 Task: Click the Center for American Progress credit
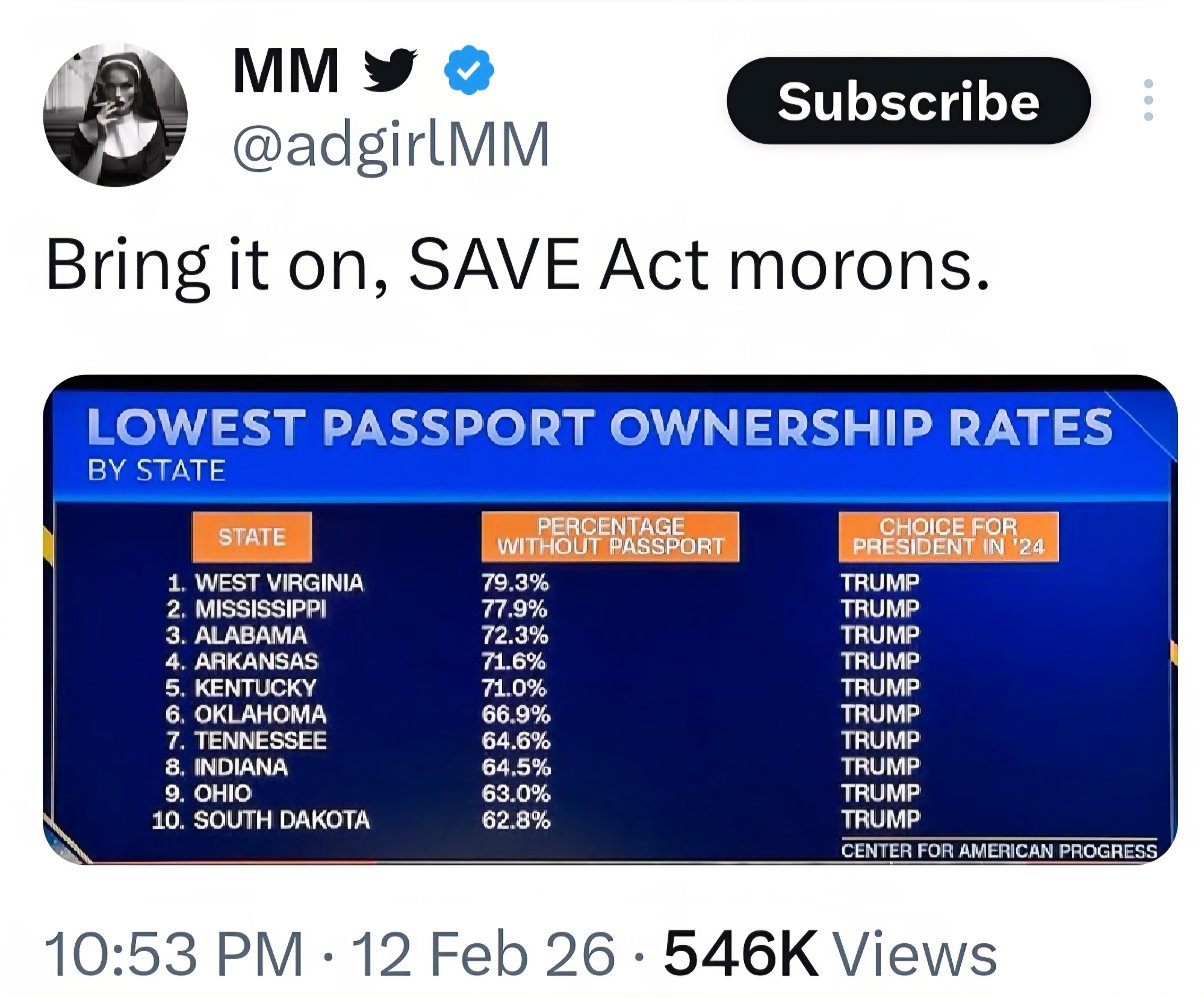[x=999, y=851]
